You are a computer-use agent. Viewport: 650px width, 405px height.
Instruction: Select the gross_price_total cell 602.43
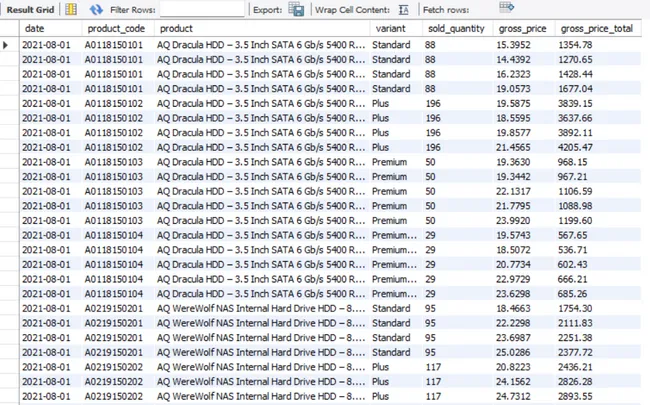[x=572, y=264]
